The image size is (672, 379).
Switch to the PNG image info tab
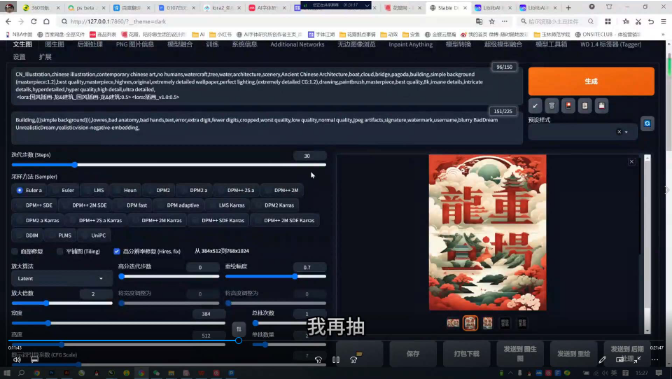point(135,44)
